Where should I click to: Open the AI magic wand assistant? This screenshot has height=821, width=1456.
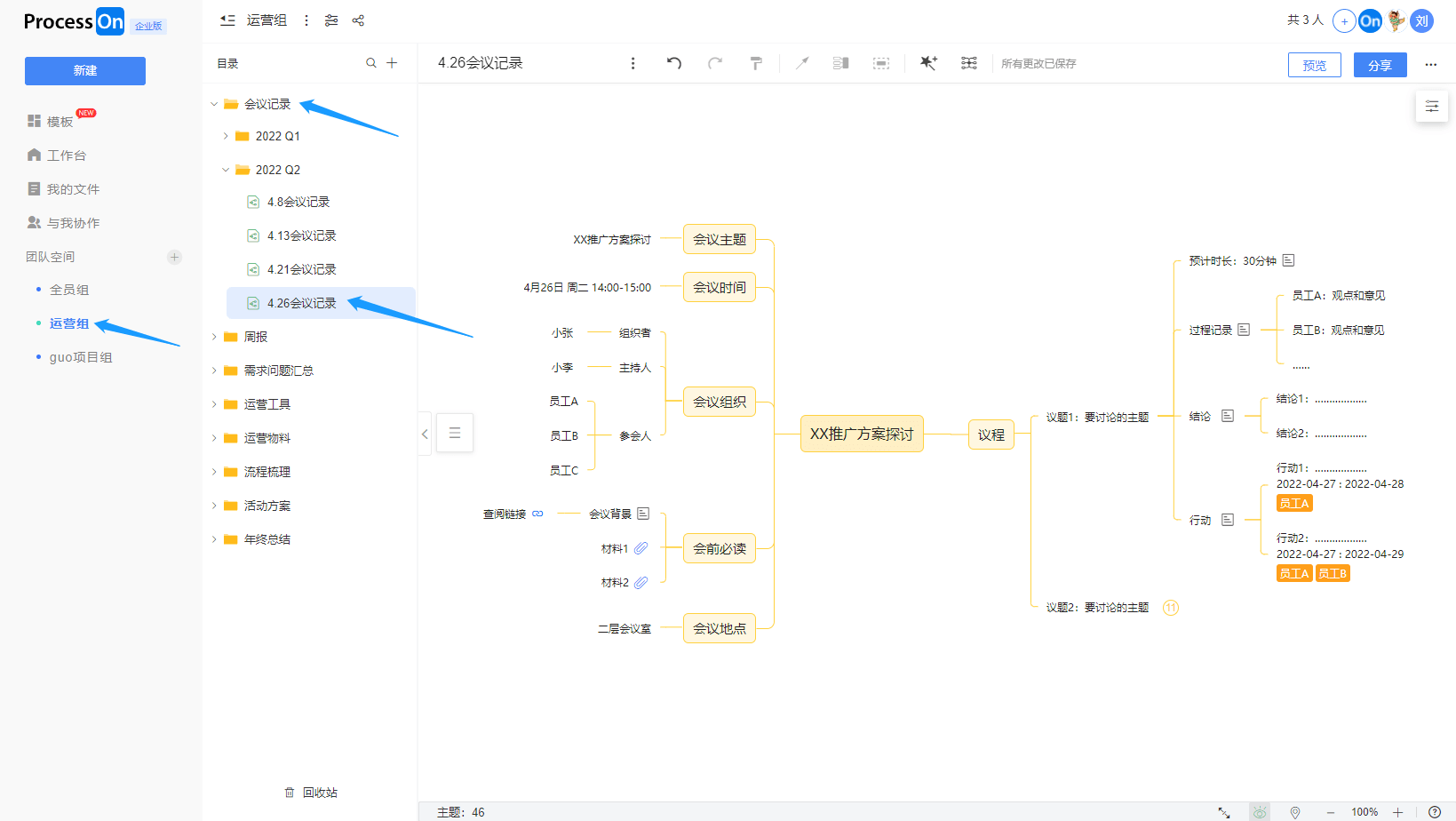(928, 63)
